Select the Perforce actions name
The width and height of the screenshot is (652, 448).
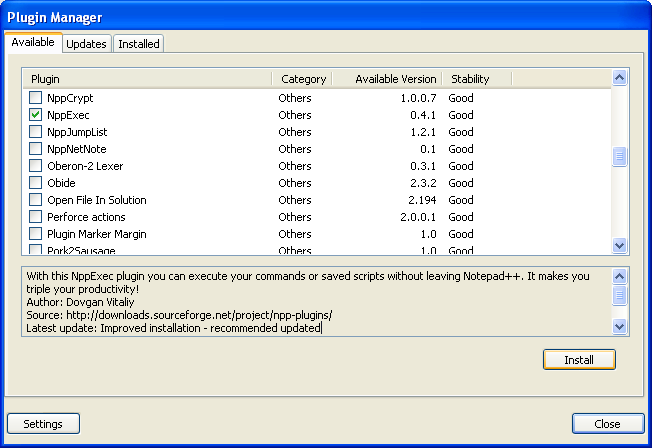[86, 218]
